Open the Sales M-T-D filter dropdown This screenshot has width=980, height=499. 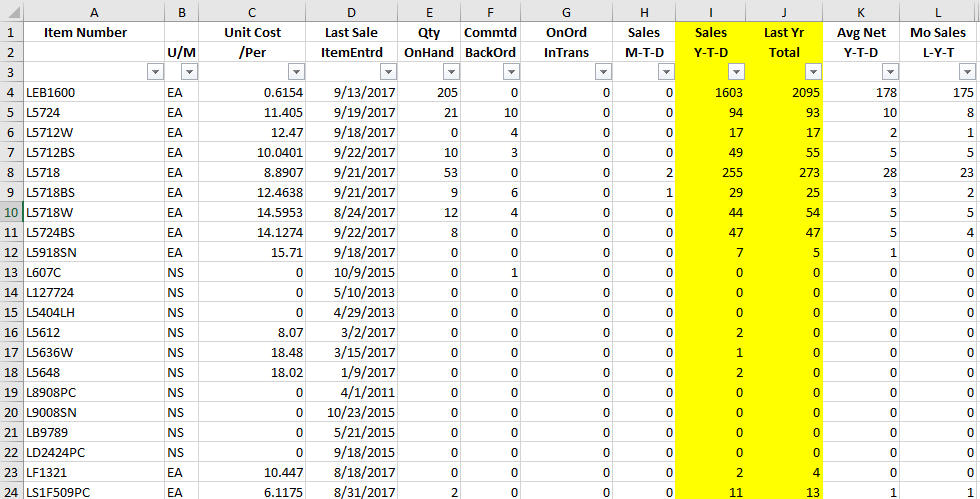666,73
